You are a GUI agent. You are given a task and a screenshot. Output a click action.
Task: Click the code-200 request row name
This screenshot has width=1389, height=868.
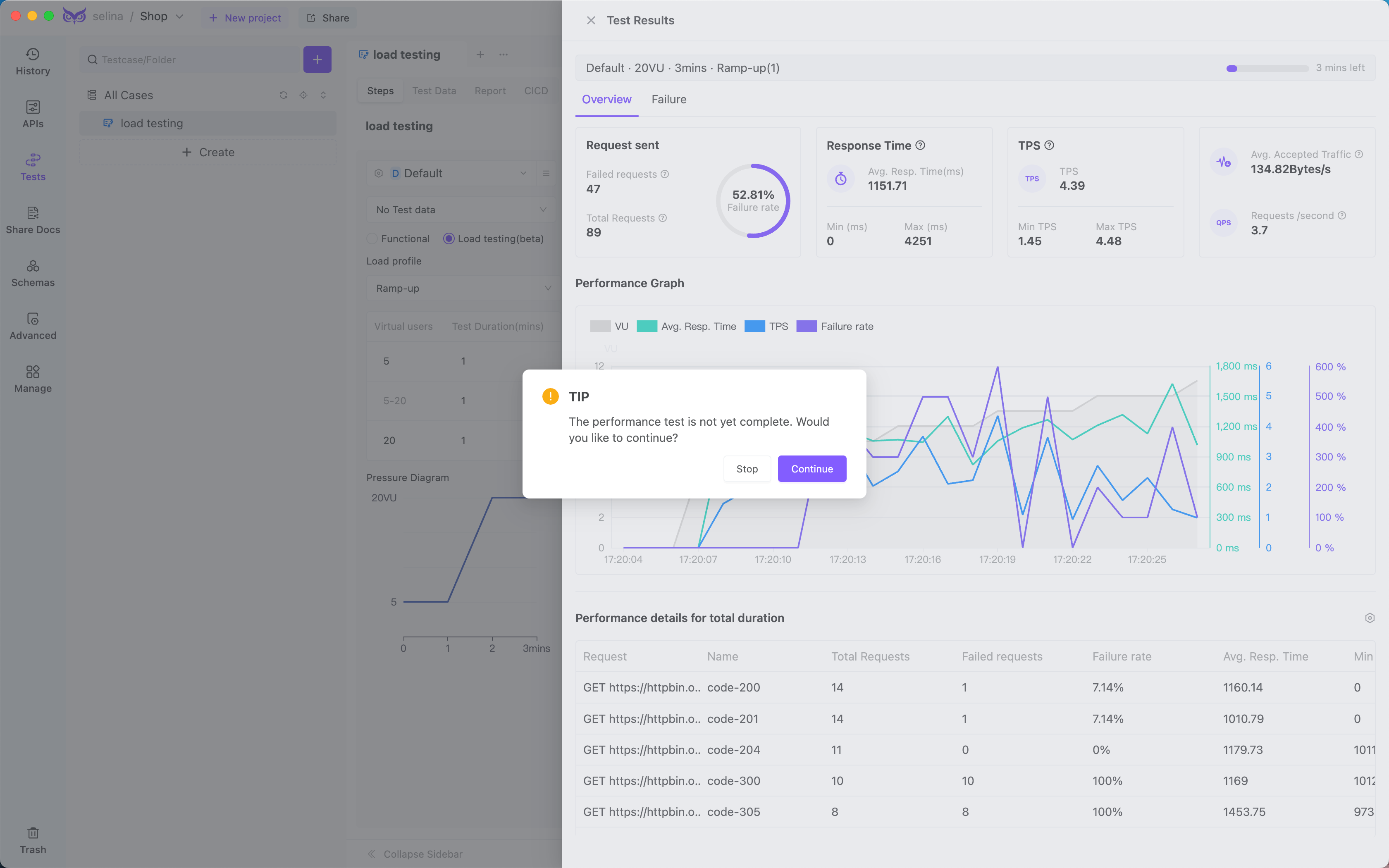tap(733, 687)
